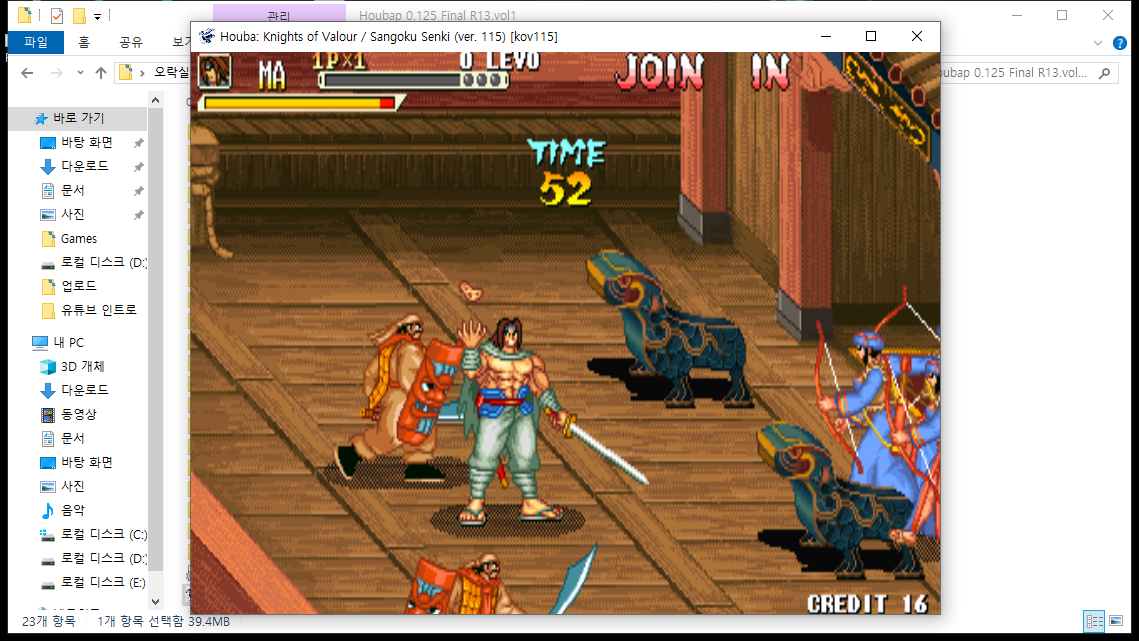Click the 오락실 breadcrumb in address bar
The height and width of the screenshot is (641, 1139).
coord(171,73)
